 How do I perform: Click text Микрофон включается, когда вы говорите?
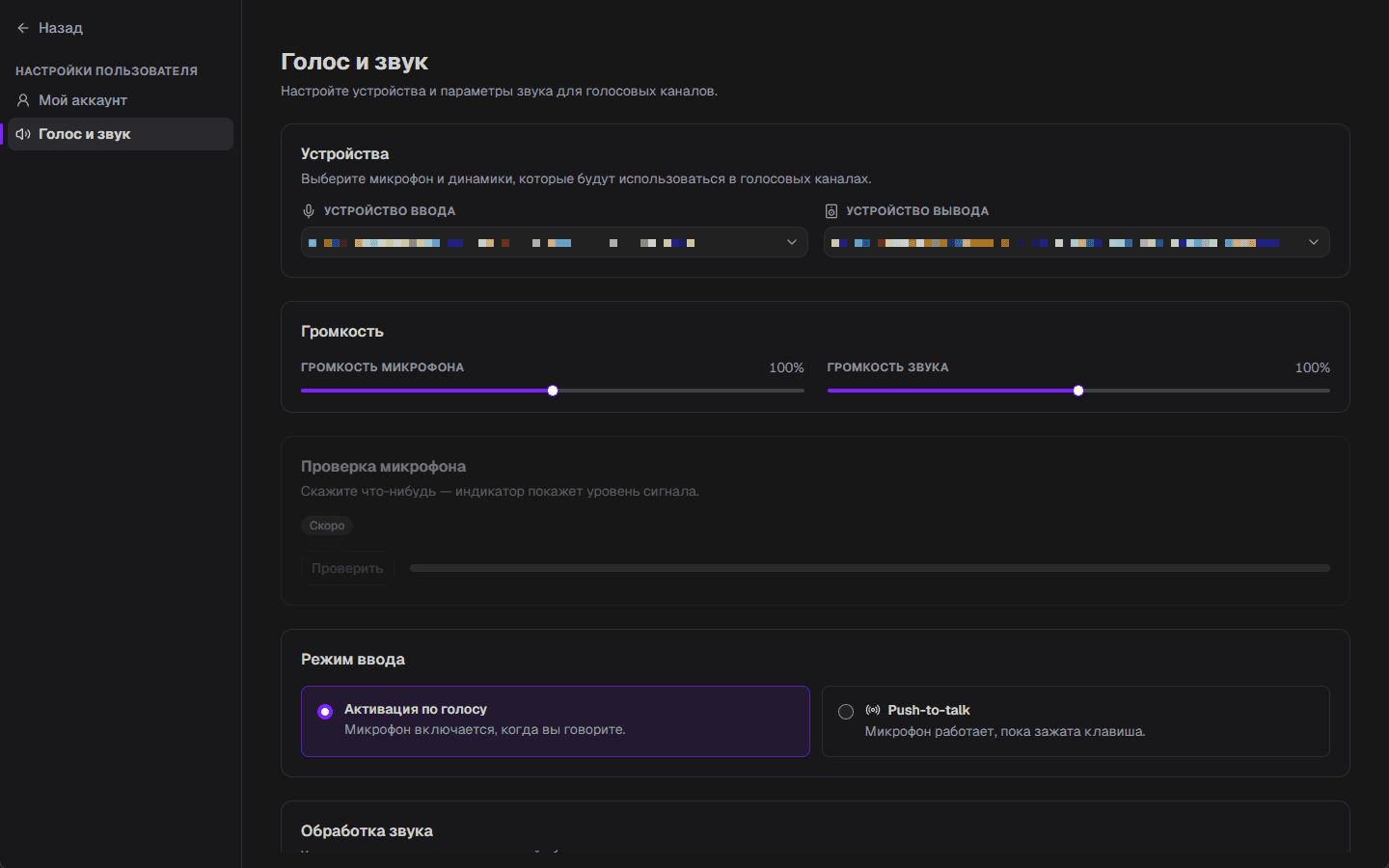point(485,729)
